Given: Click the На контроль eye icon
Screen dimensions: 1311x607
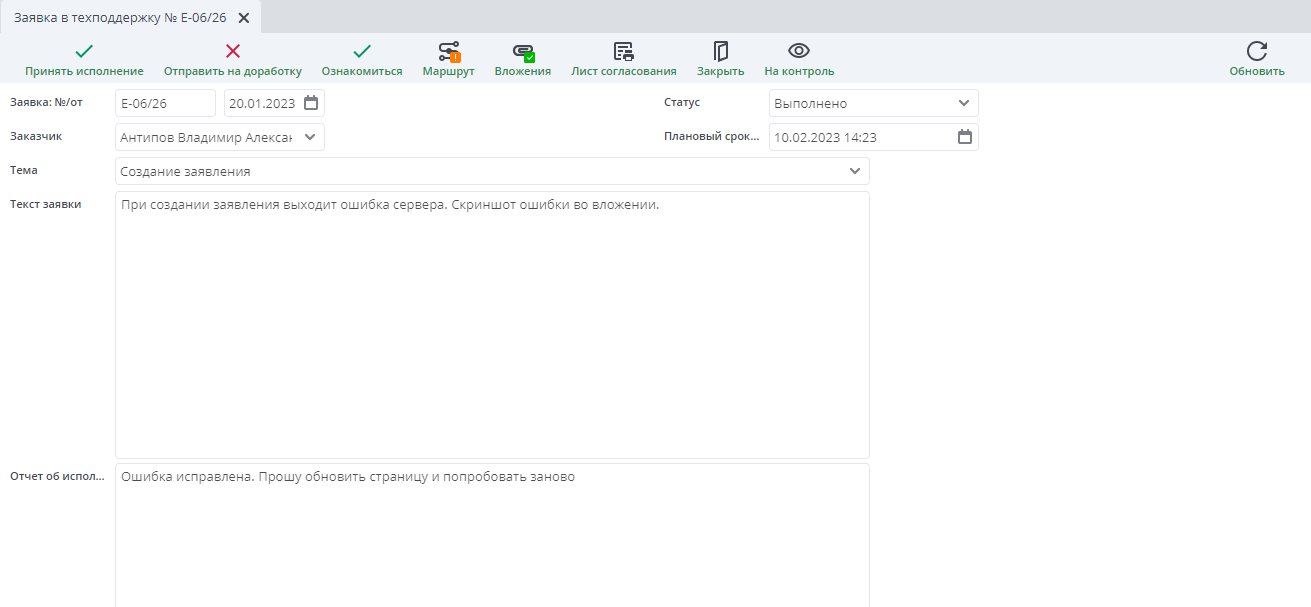Looking at the screenshot, I should point(799,51).
